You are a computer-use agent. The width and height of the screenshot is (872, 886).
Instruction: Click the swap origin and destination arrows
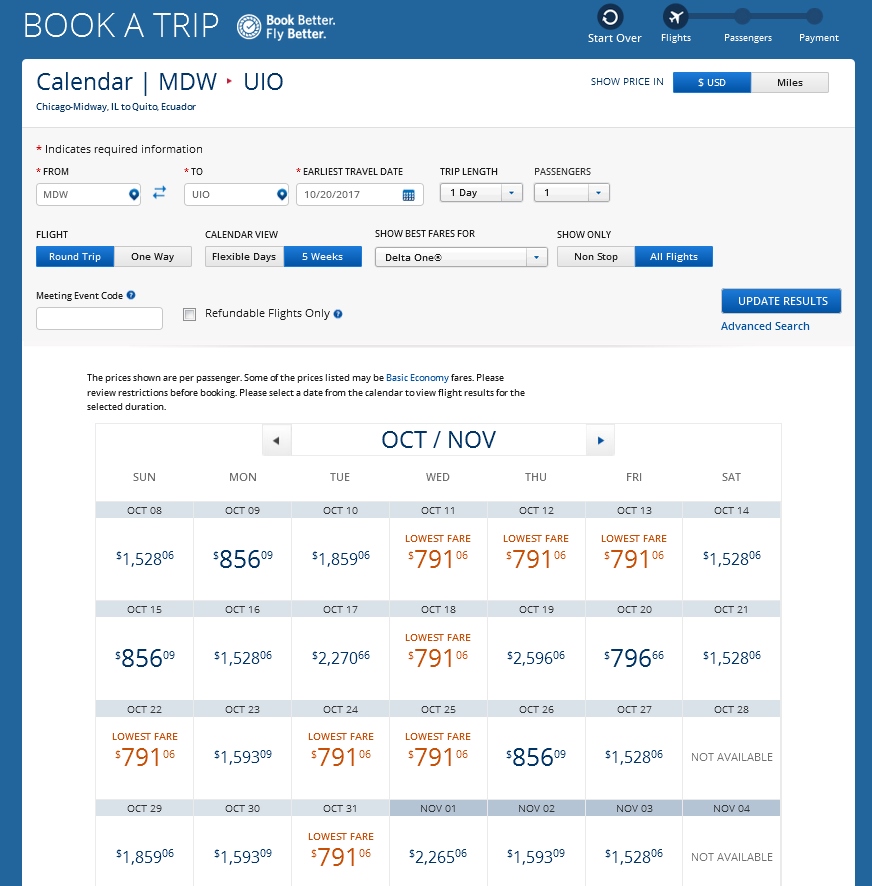(159, 193)
